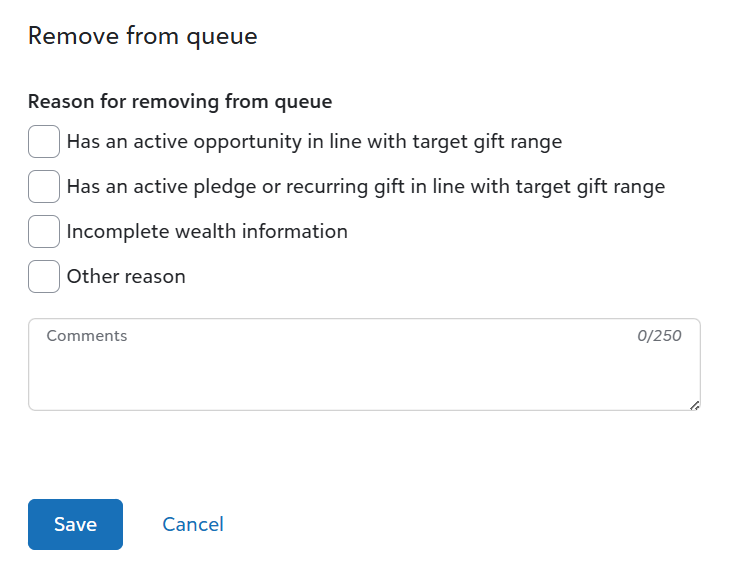Click the 'Reason for removing from queue' heading
The height and width of the screenshot is (575, 730).
tap(180, 101)
